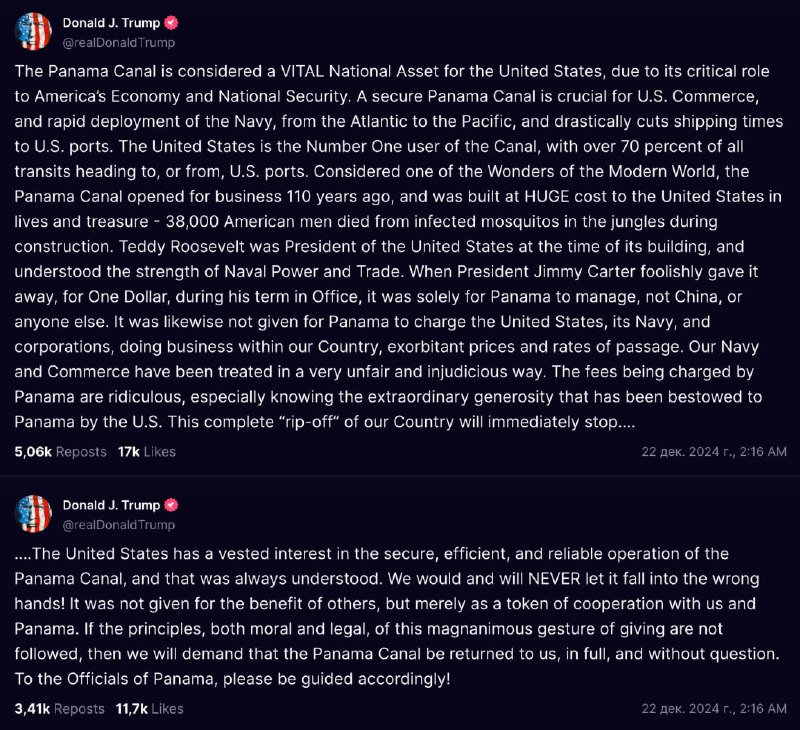View the 11,7k Likes list
800x730 pixels.
coord(149,709)
